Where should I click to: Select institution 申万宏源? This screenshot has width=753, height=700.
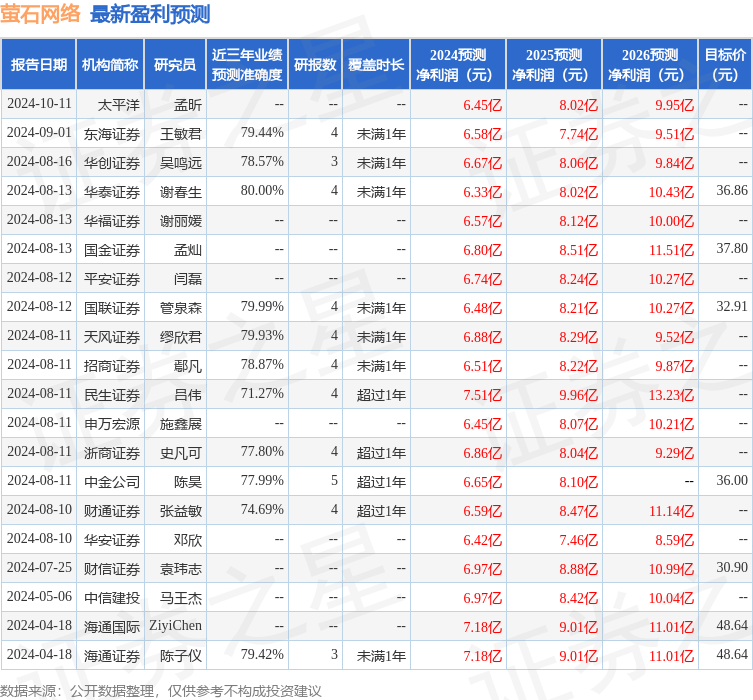point(111,424)
